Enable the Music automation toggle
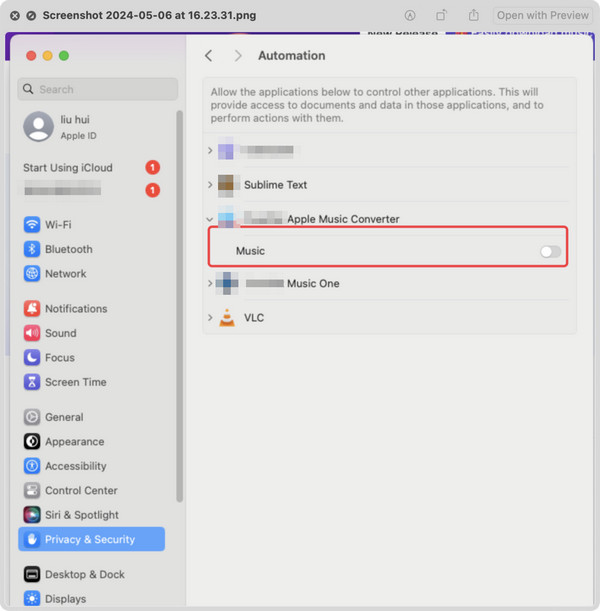The width and height of the screenshot is (600, 611). 550,252
